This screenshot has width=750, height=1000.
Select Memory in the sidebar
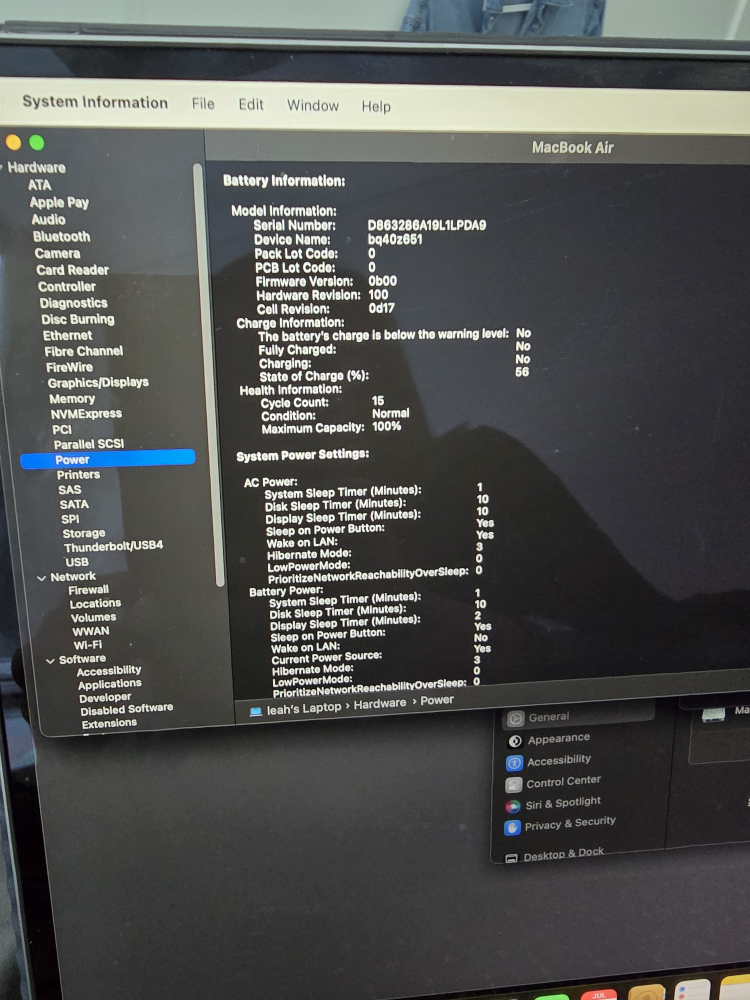[72, 399]
